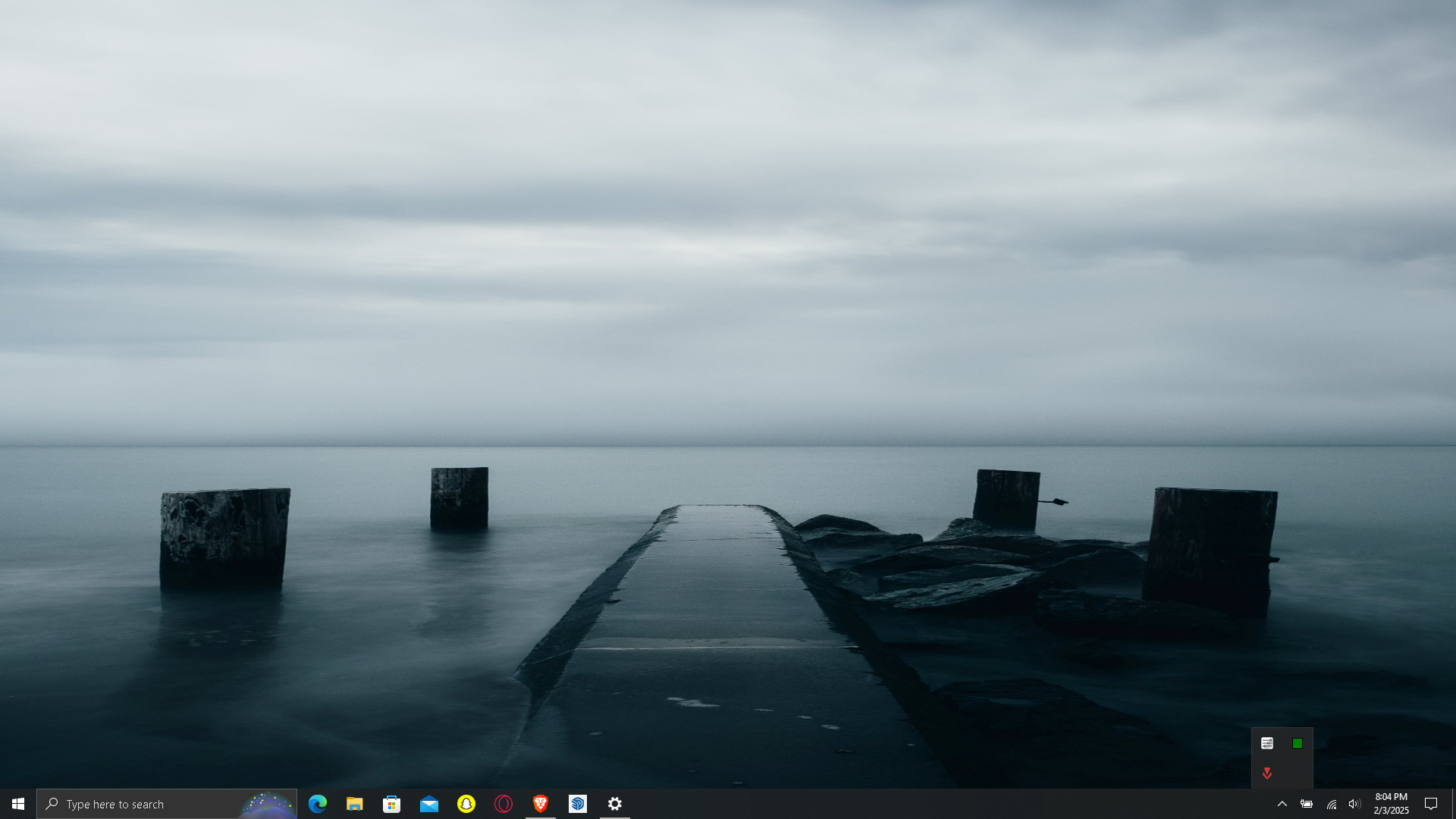This screenshot has width=1456, height=819.
Task: Collapse the hidden tray icons chevron
Action: pyautogui.click(x=1282, y=804)
